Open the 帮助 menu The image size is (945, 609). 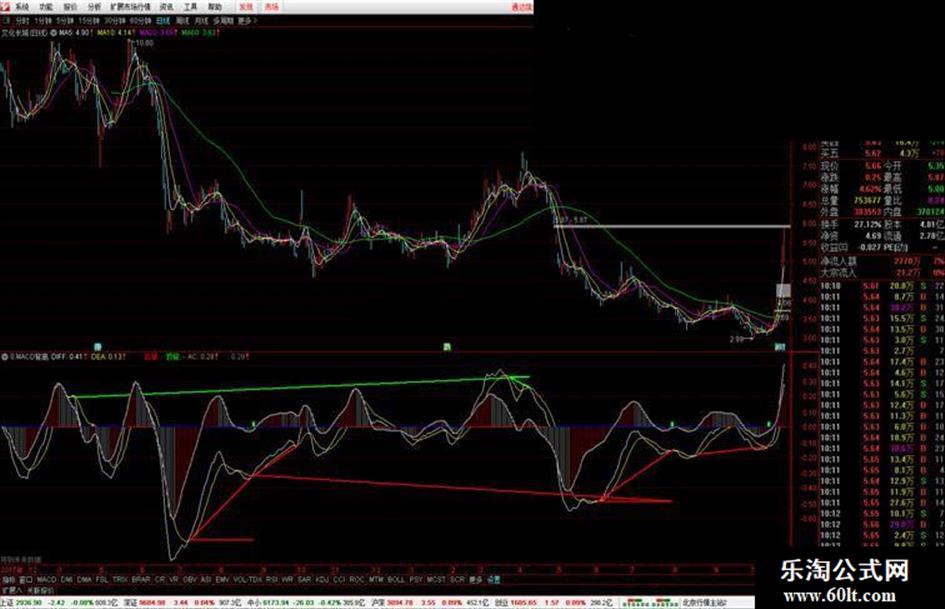click(x=215, y=7)
